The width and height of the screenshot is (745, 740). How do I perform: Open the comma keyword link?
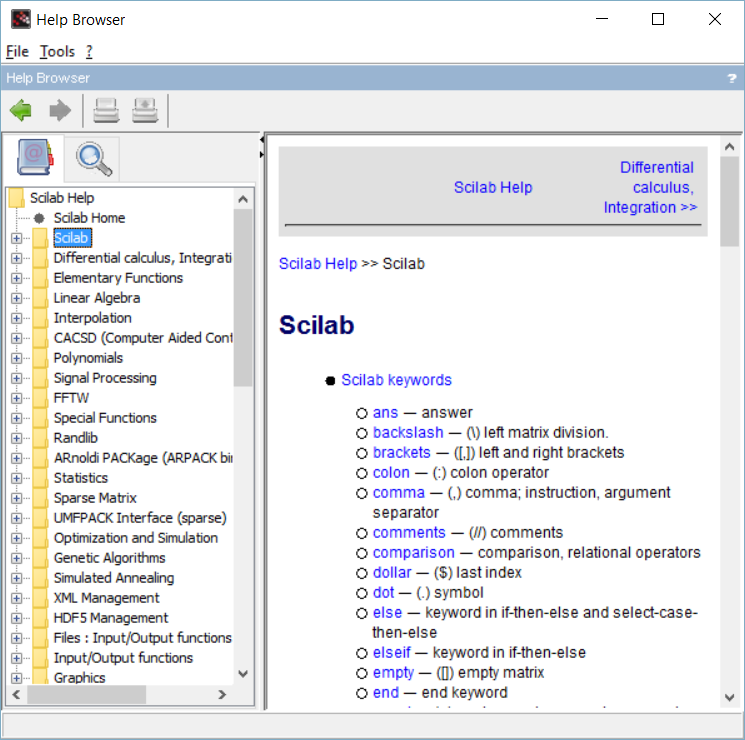[x=399, y=492]
